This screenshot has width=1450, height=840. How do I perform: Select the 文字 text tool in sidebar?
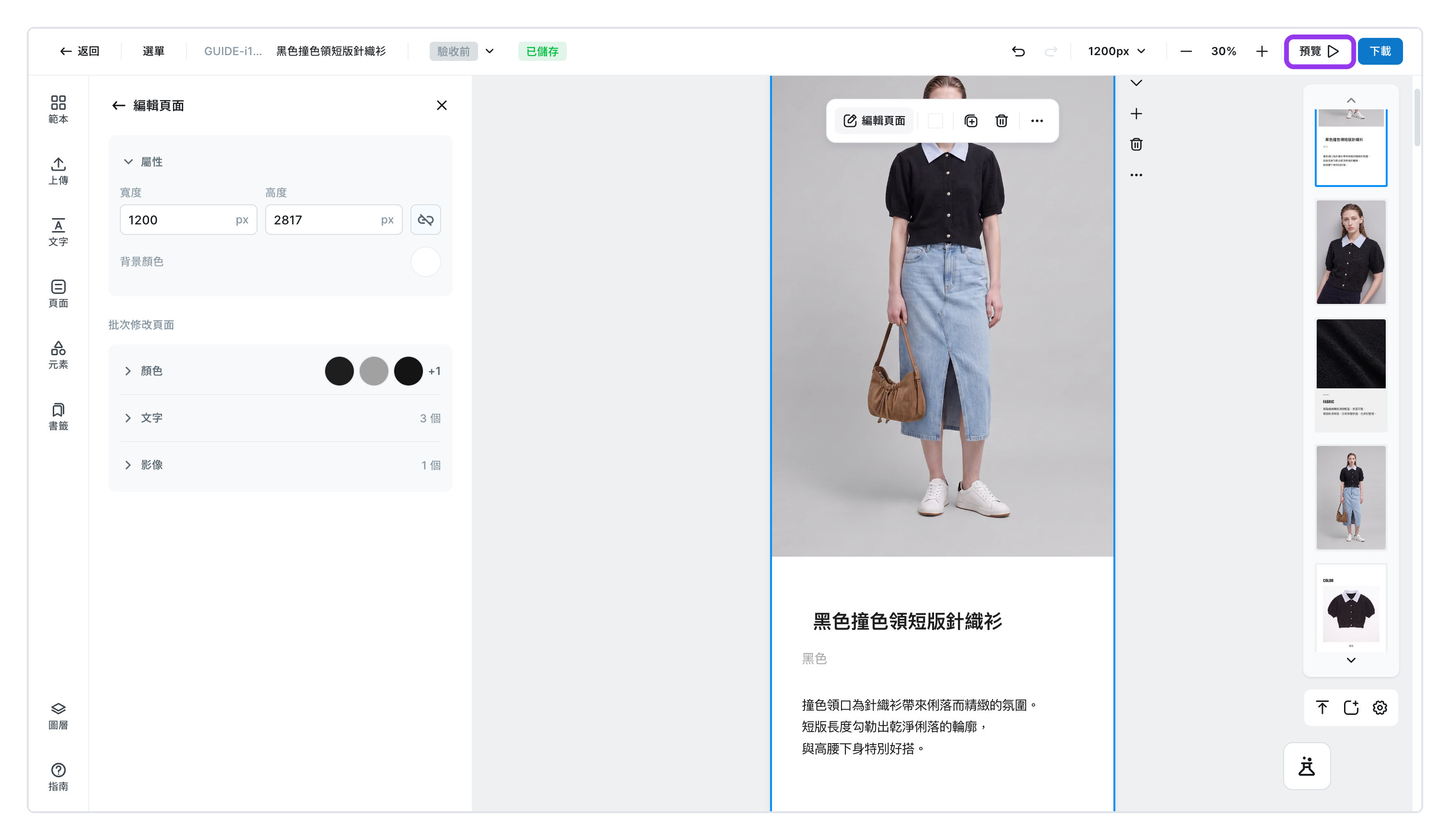(58, 233)
